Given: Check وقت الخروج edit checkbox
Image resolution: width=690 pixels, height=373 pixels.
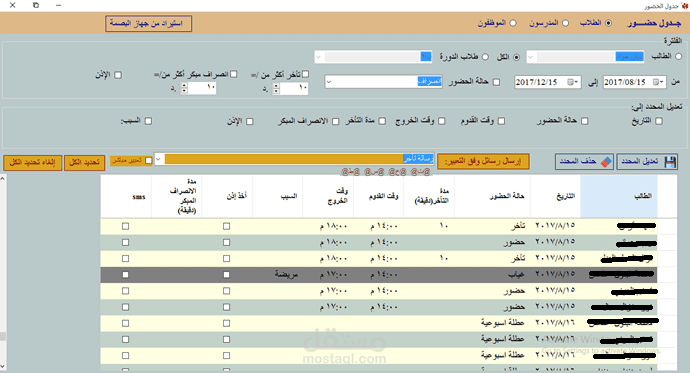Looking at the screenshot, I should click(x=441, y=121).
